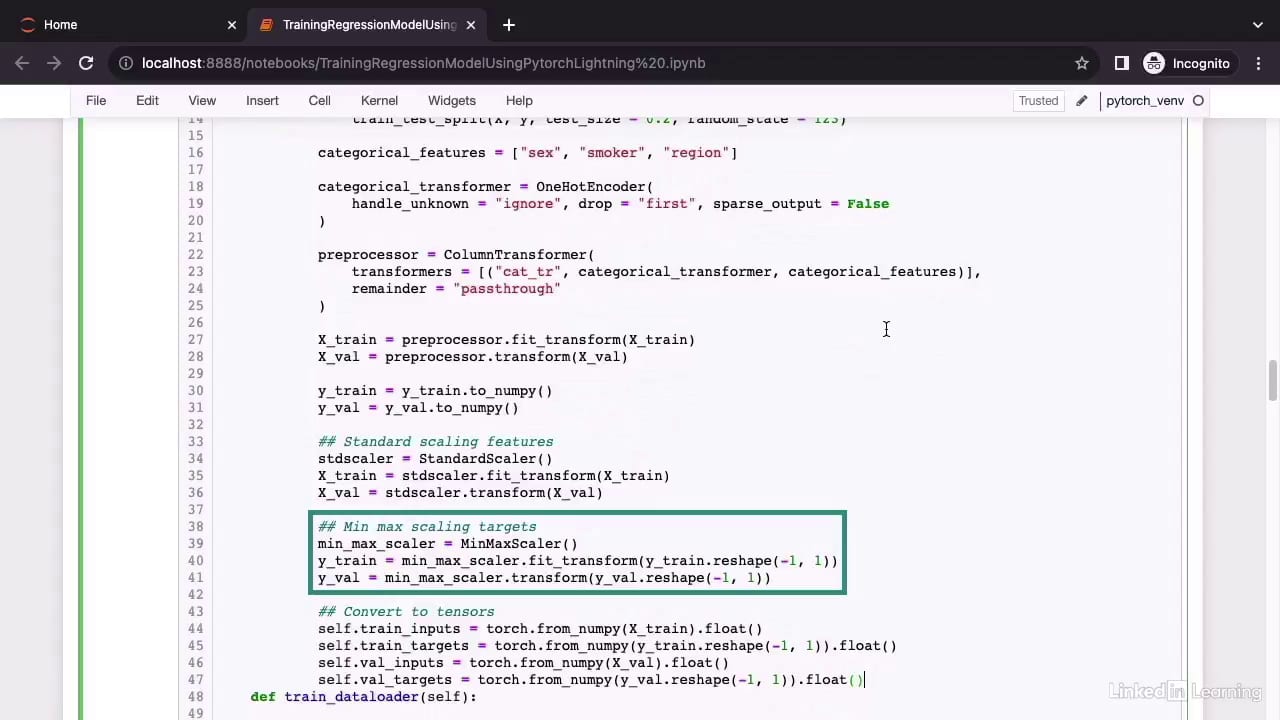
Task: Reload the notebook page
Action: (86, 63)
